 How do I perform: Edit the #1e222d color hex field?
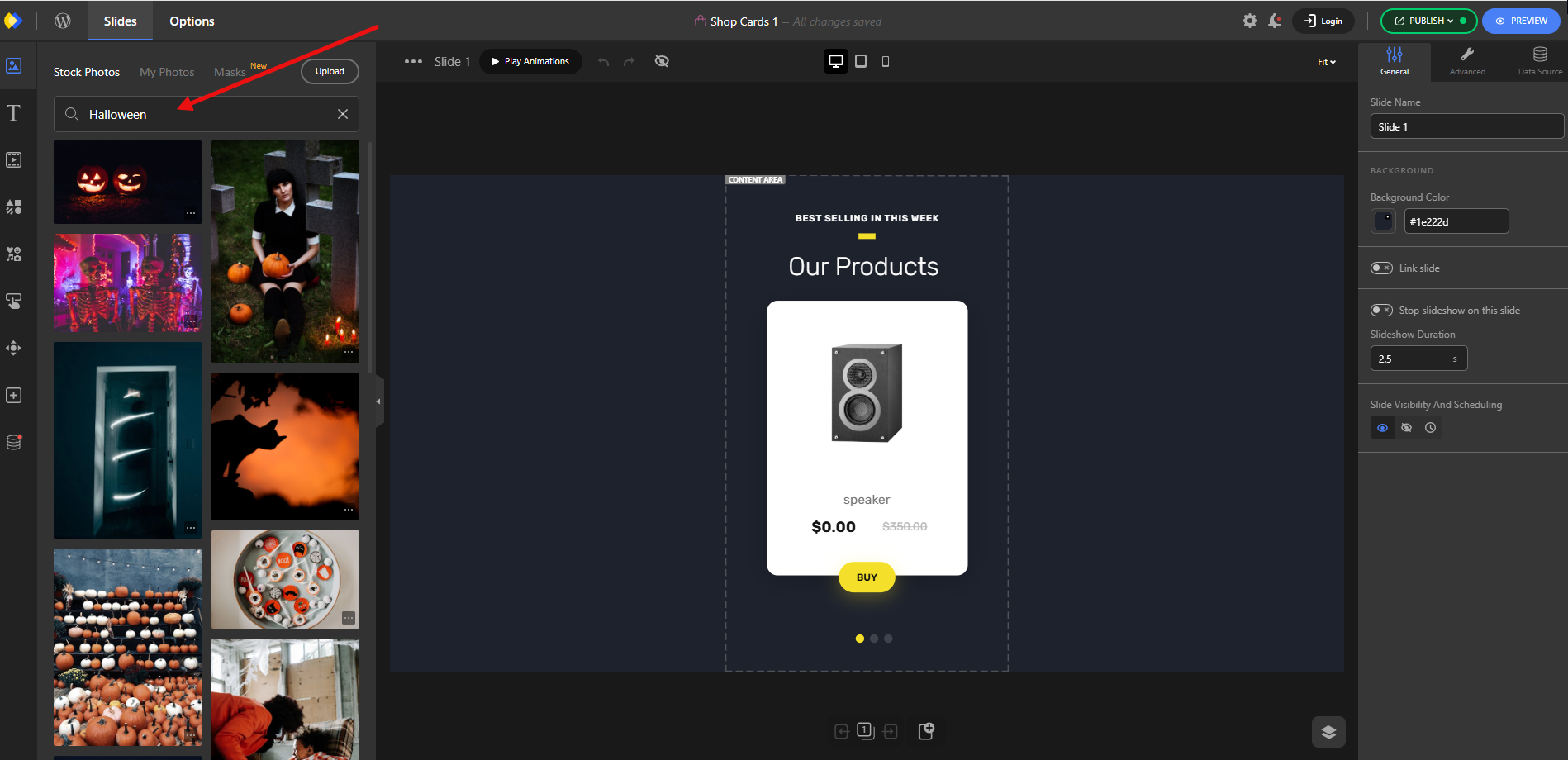1456,221
